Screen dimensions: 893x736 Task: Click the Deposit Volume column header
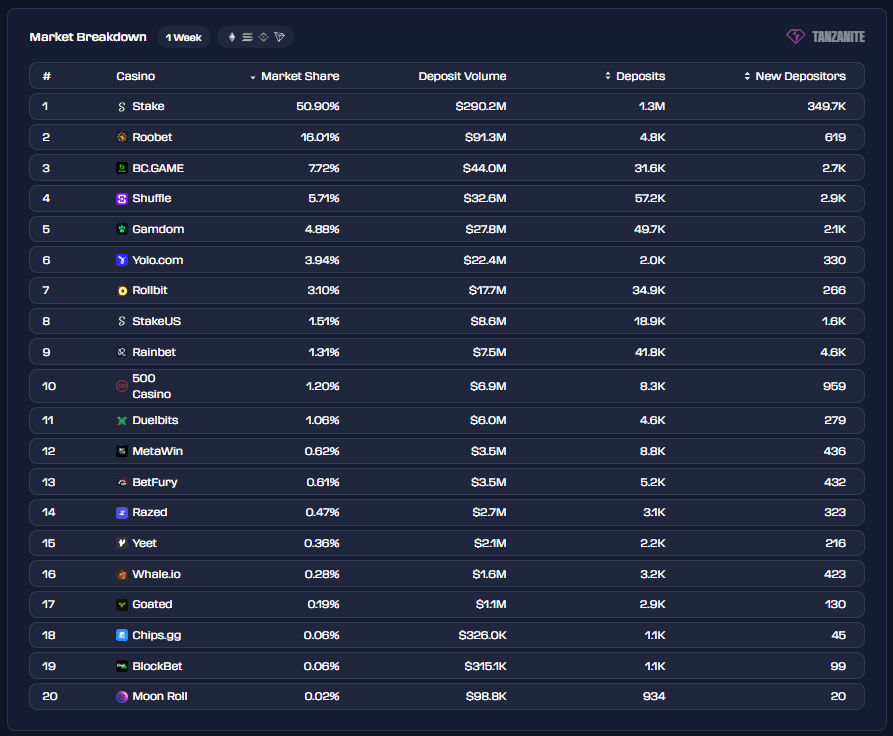tap(462, 76)
